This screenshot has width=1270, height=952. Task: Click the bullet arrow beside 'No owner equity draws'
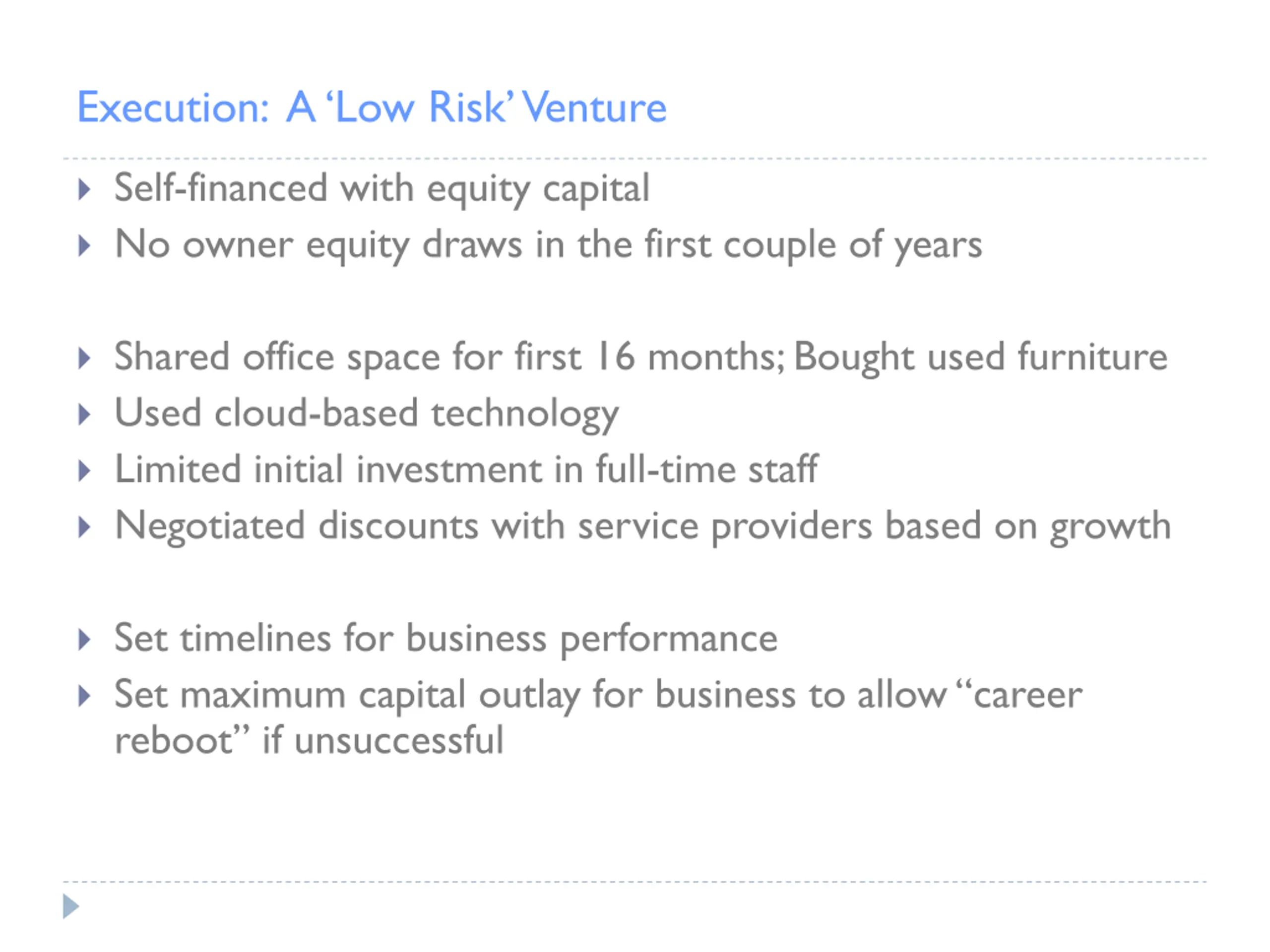(84, 245)
